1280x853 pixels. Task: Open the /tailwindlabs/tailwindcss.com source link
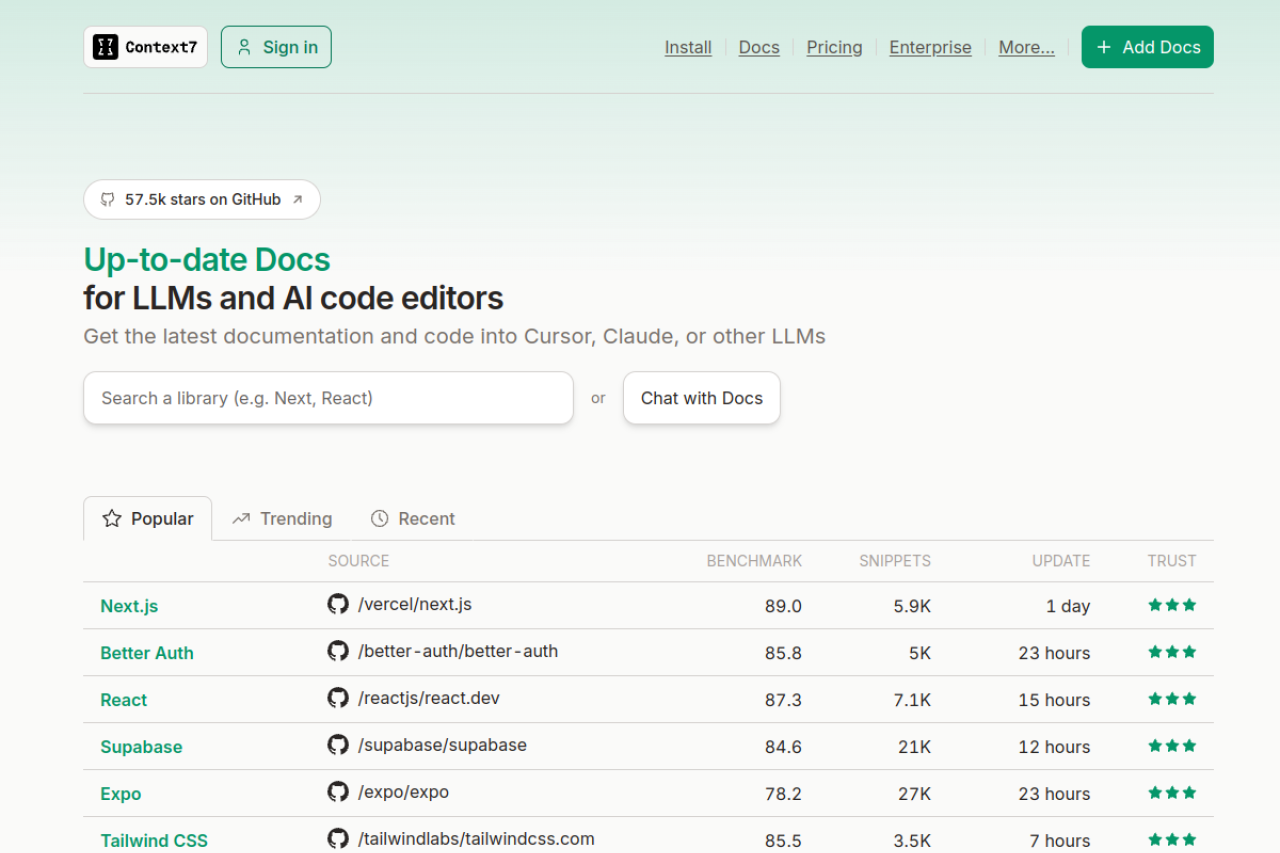click(476, 839)
